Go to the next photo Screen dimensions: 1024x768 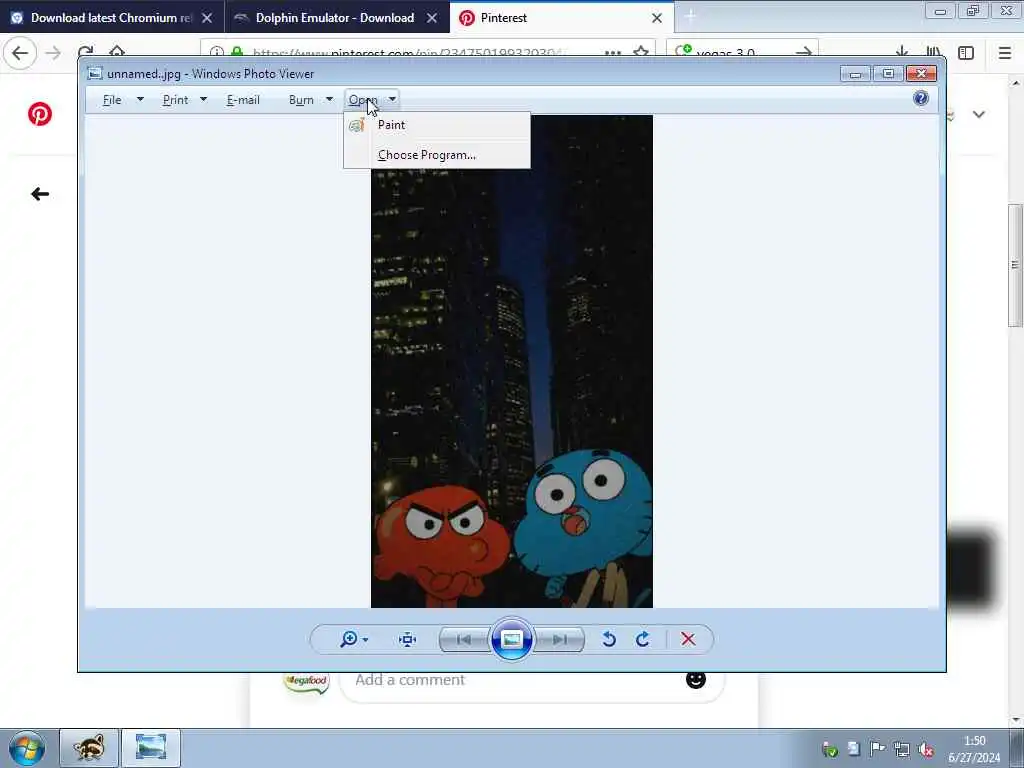[x=559, y=639]
